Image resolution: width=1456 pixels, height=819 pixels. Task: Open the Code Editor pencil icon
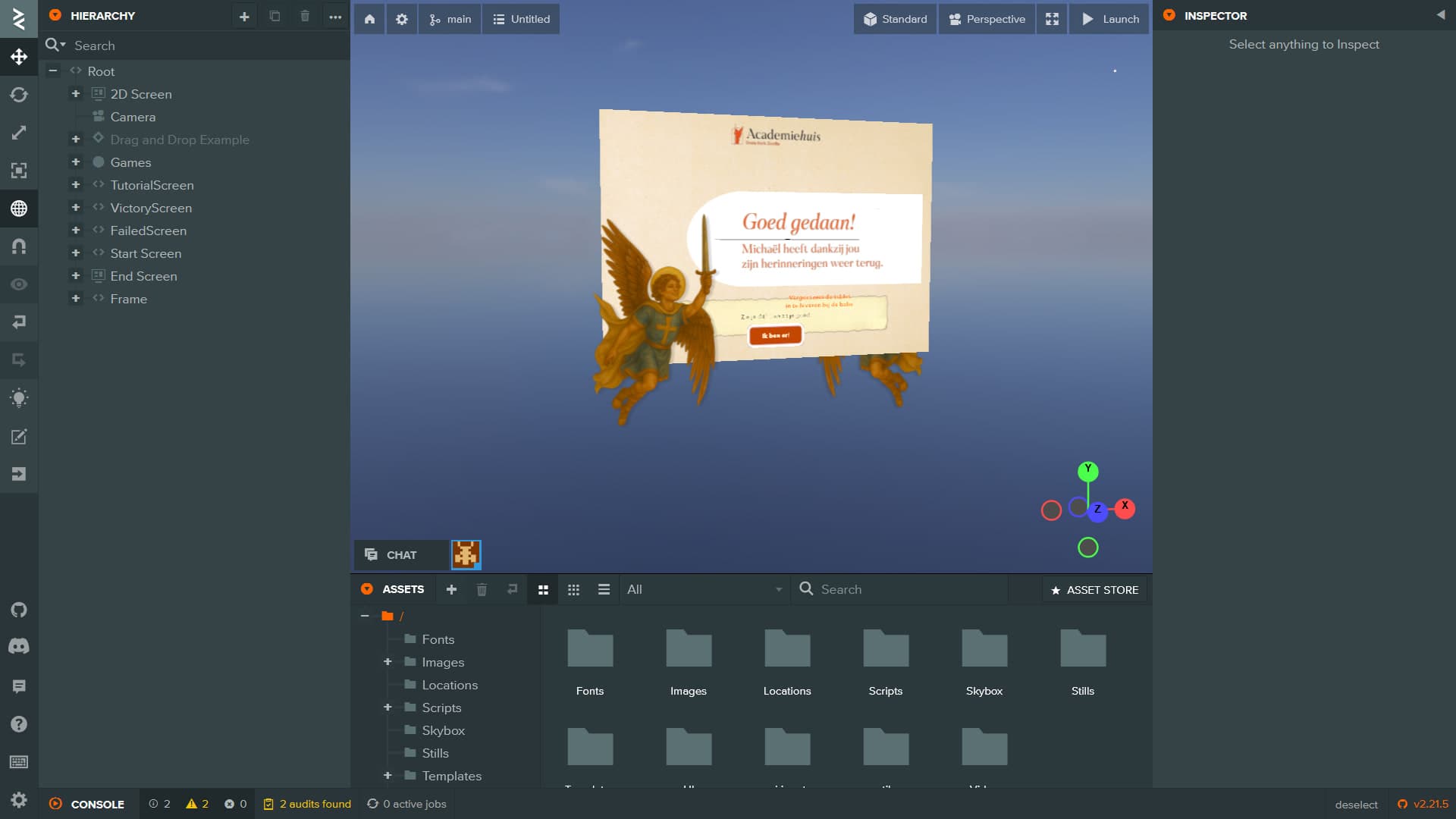pos(19,436)
